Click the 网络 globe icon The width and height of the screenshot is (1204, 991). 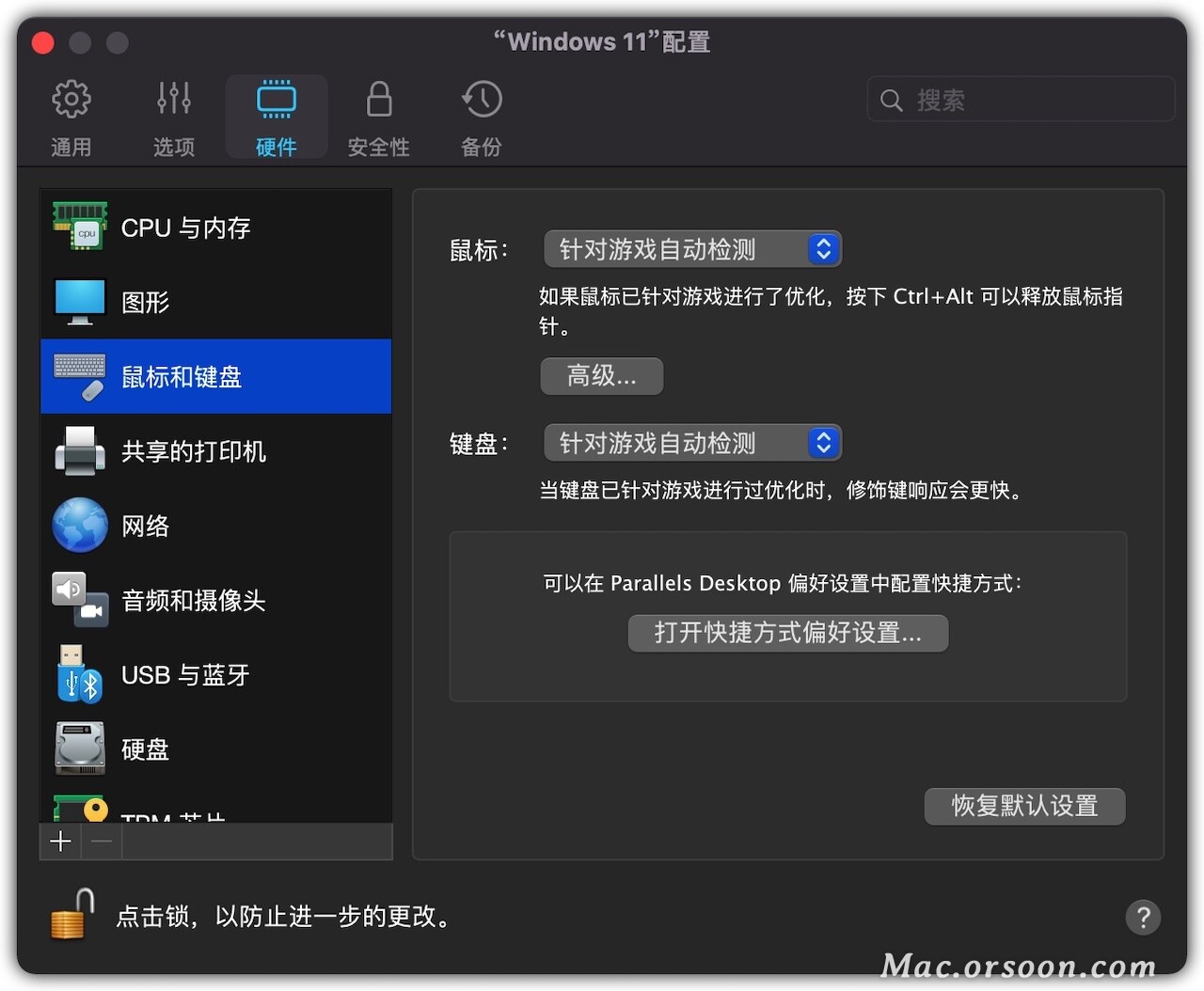tap(80, 525)
